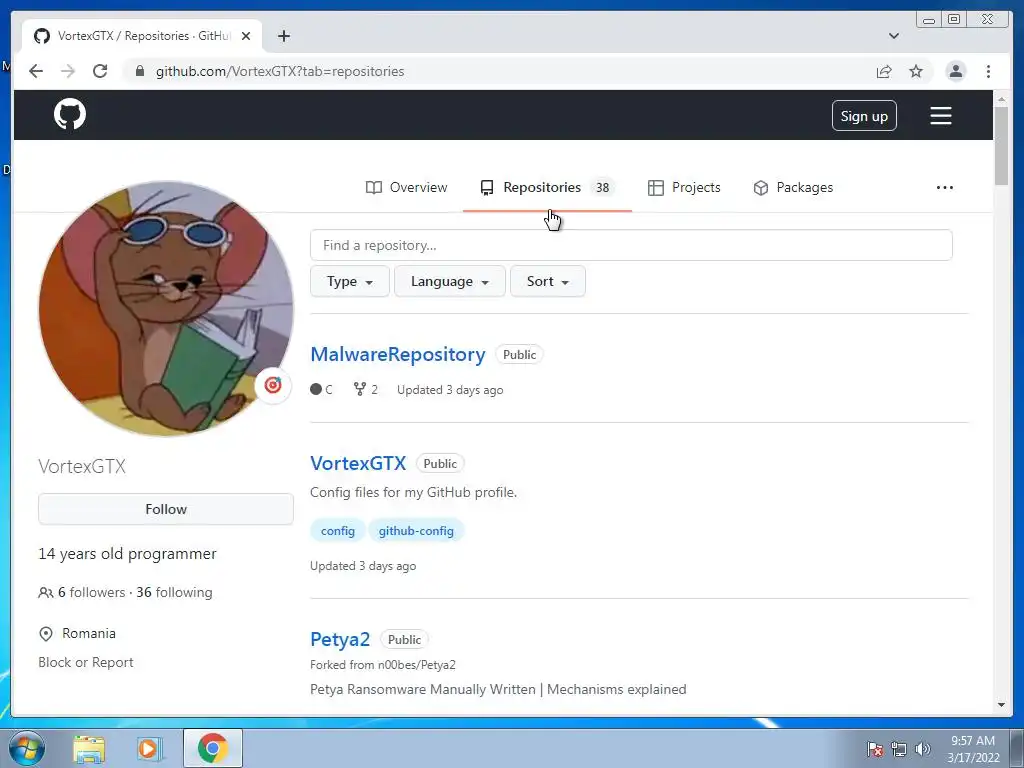1024x768 pixels.
Task: Switch to the Overview tab
Action: 406,187
